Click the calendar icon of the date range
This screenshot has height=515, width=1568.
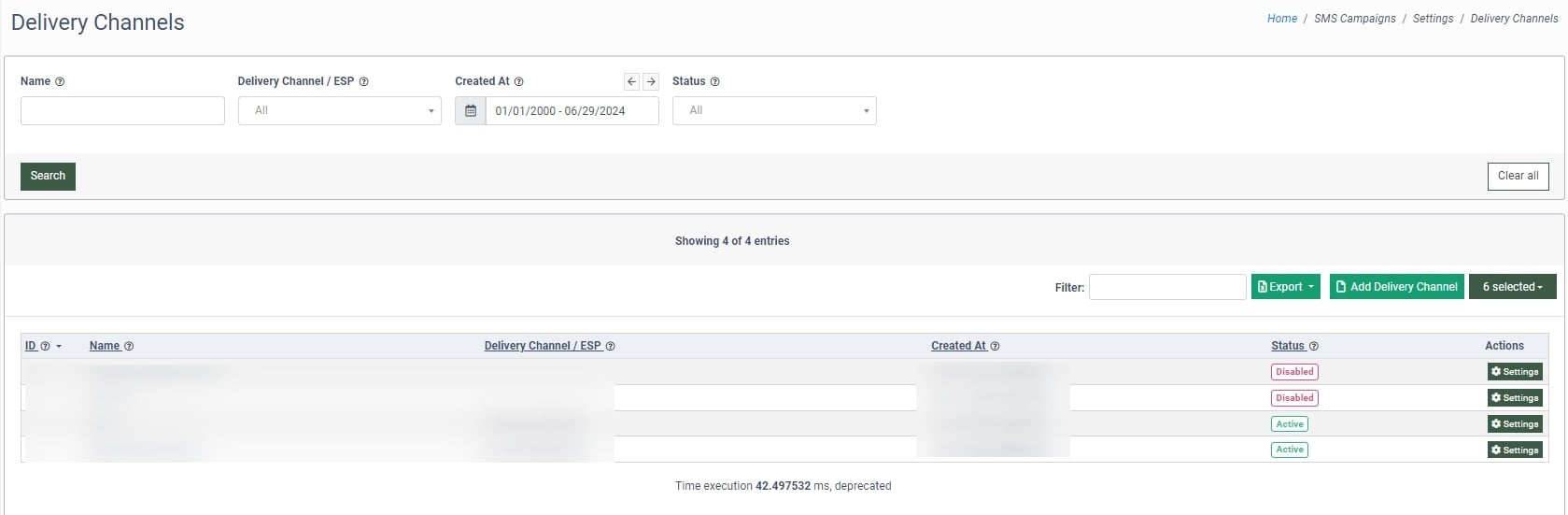pyautogui.click(x=471, y=111)
